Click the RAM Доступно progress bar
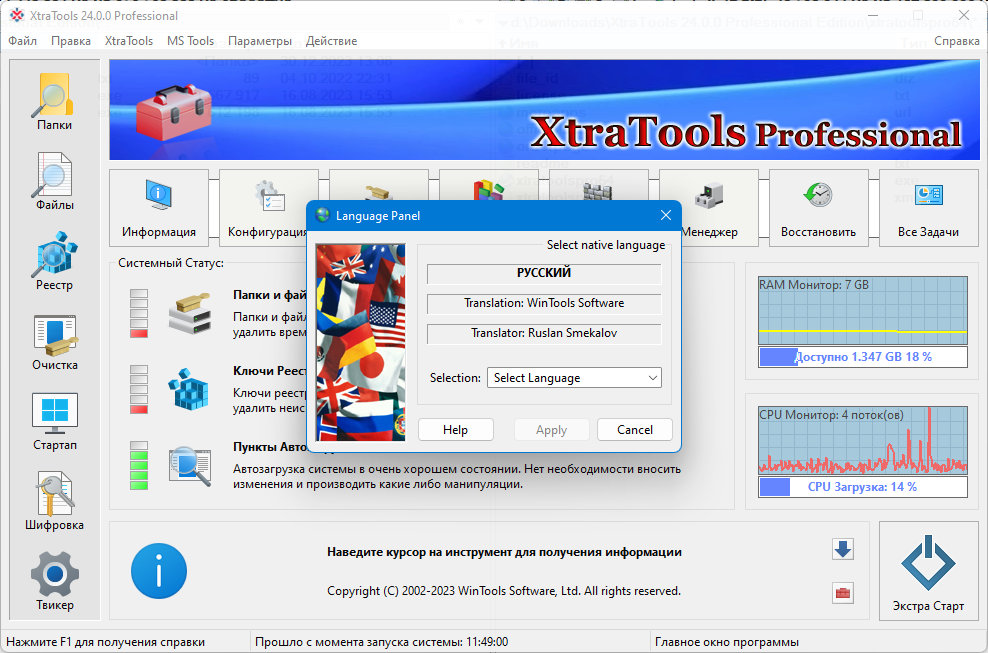The height and width of the screenshot is (653, 988). click(x=863, y=357)
